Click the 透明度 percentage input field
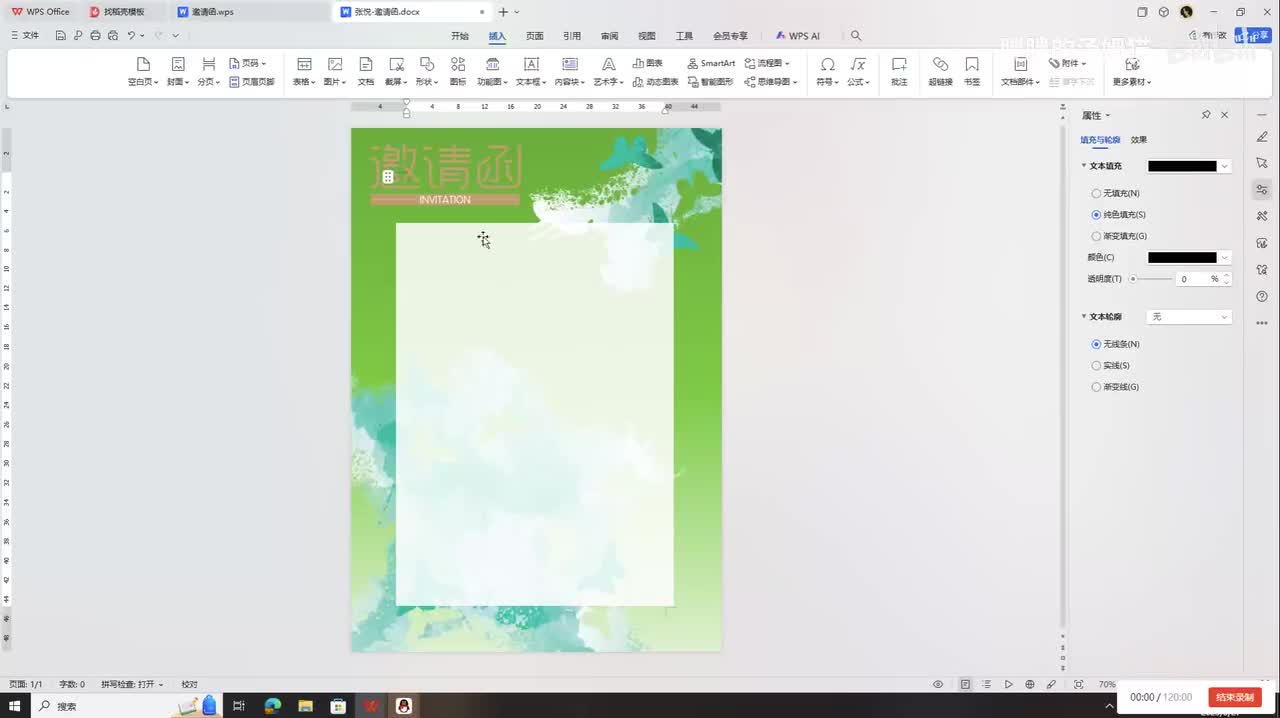The width and height of the screenshot is (1280, 718). click(1195, 279)
